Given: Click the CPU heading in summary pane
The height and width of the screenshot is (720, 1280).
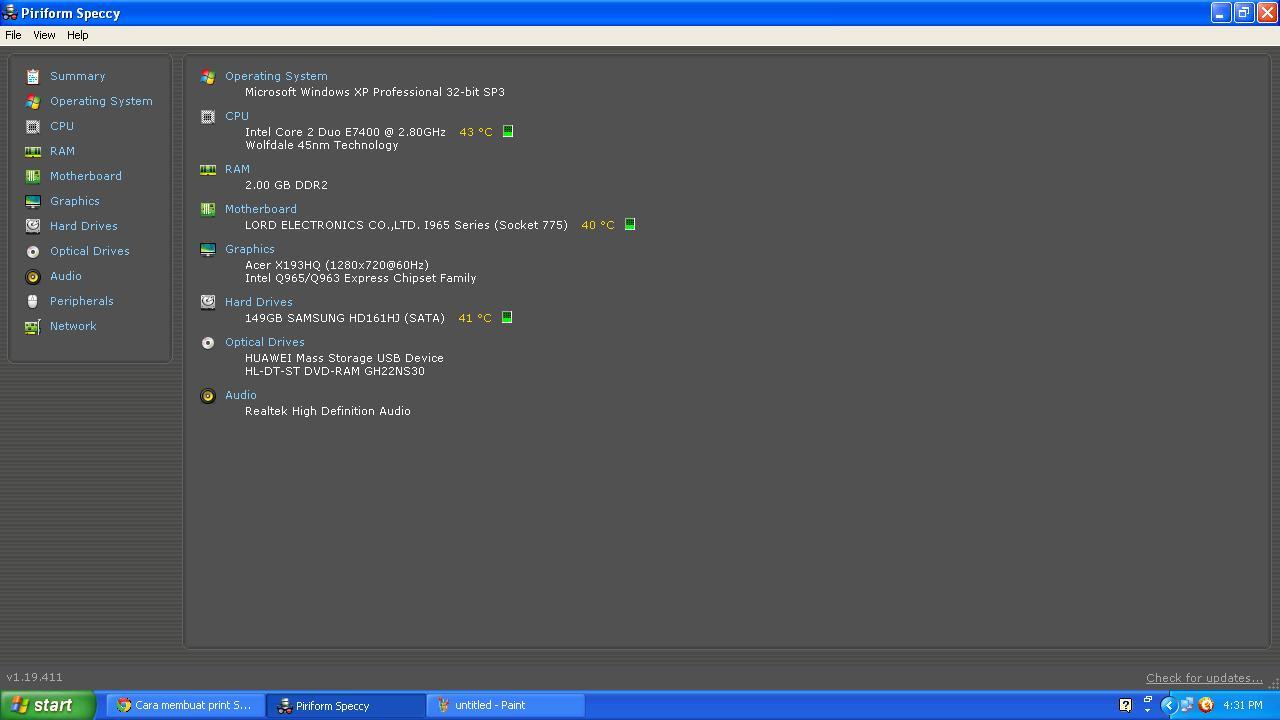Looking at the screenshot, I should click(237, 116).
